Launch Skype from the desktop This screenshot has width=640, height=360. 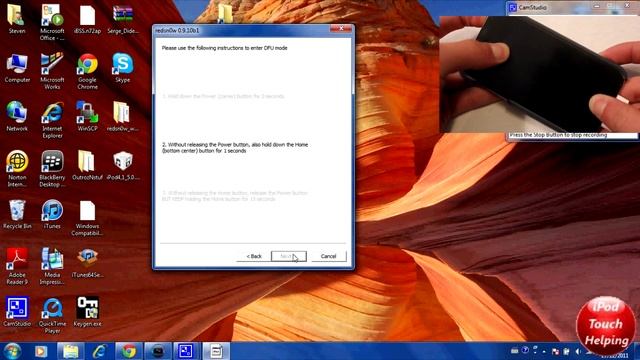tap(122, 68)
